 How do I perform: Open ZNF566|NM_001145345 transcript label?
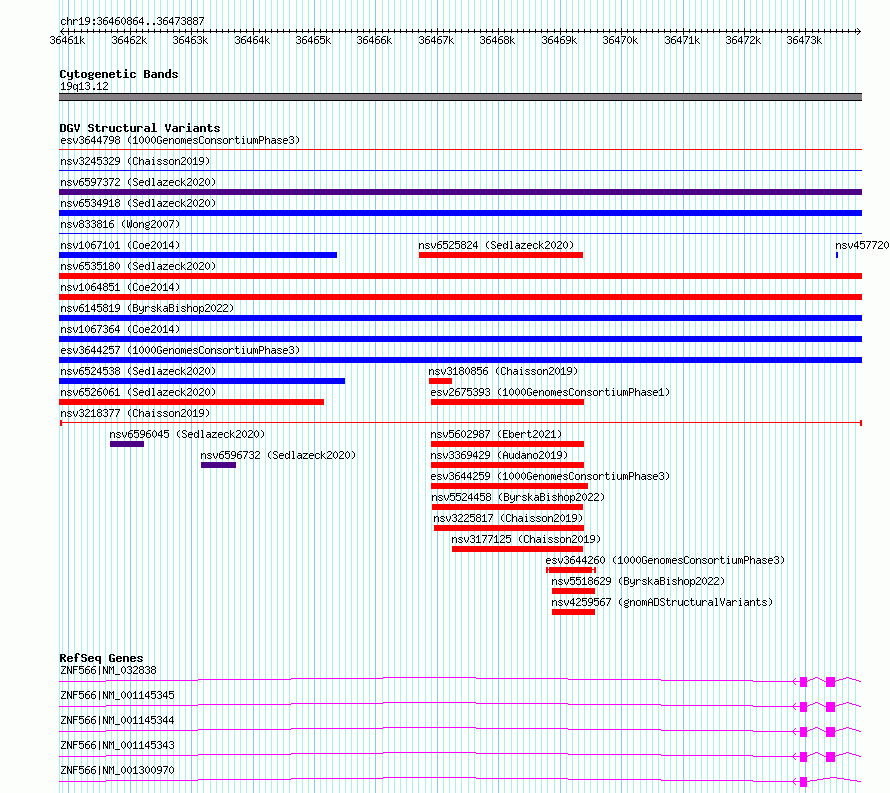(x=117, y=695)
